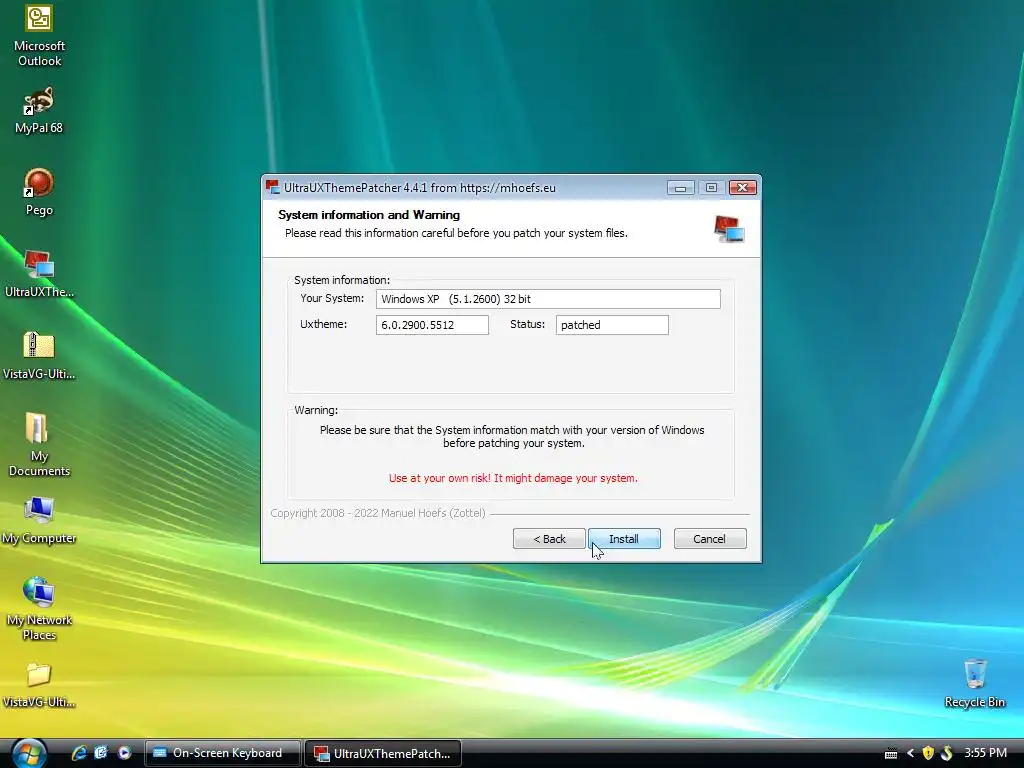This screenshot has width=1024, height=768.
Task: Click the Uxtheme version field
Action: 432,325
